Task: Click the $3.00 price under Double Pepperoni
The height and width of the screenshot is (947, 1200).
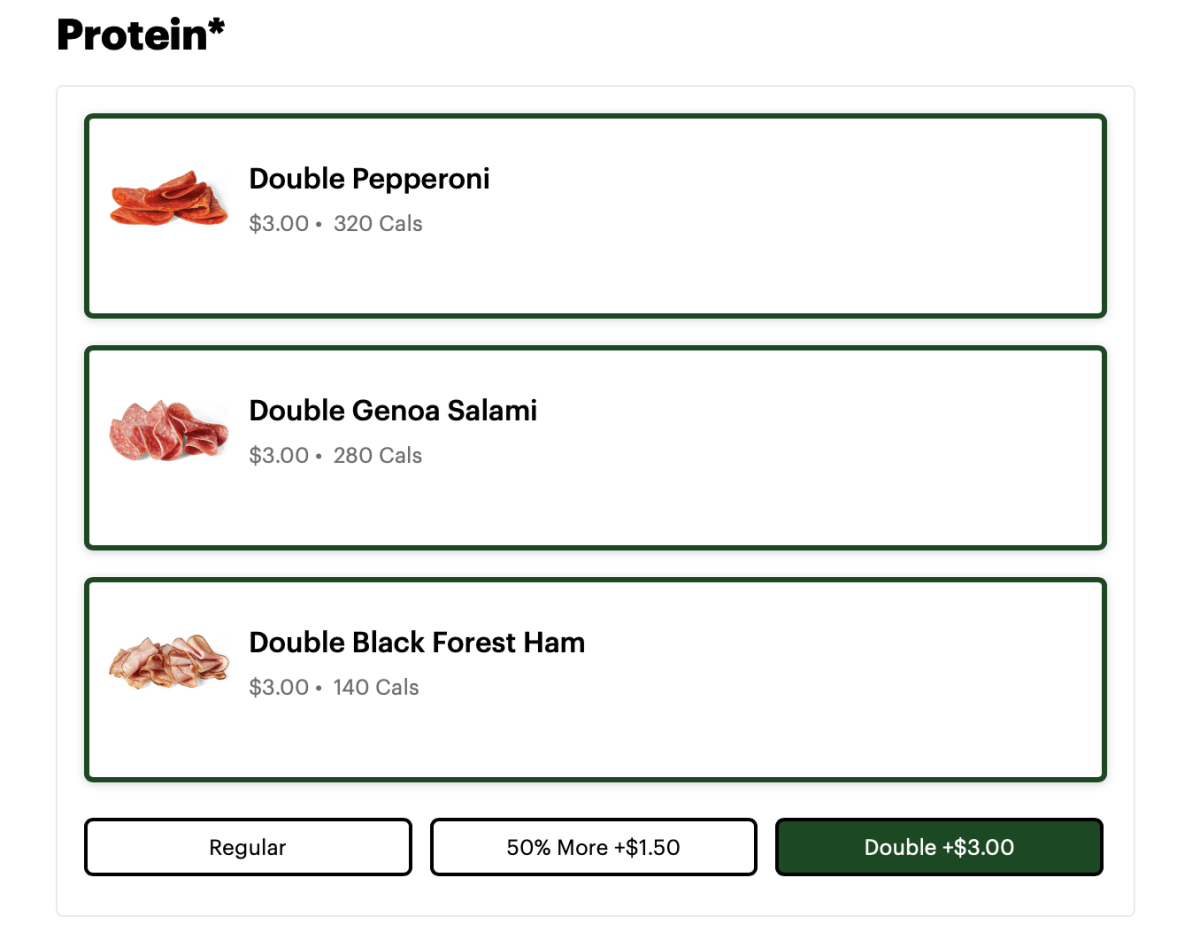Action: tap(278, 224)
